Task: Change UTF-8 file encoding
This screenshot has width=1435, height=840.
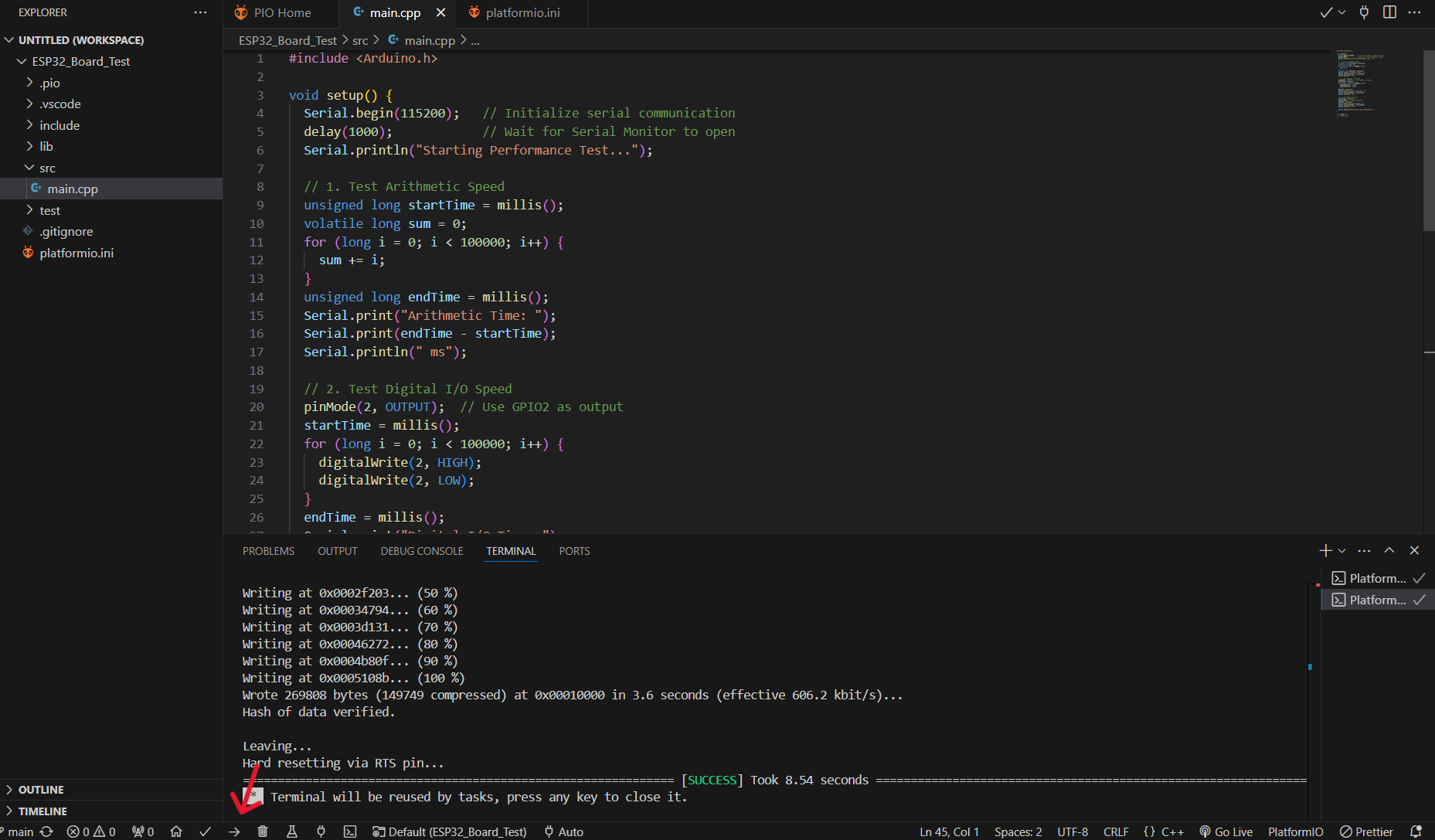Action: (1073, 831)
